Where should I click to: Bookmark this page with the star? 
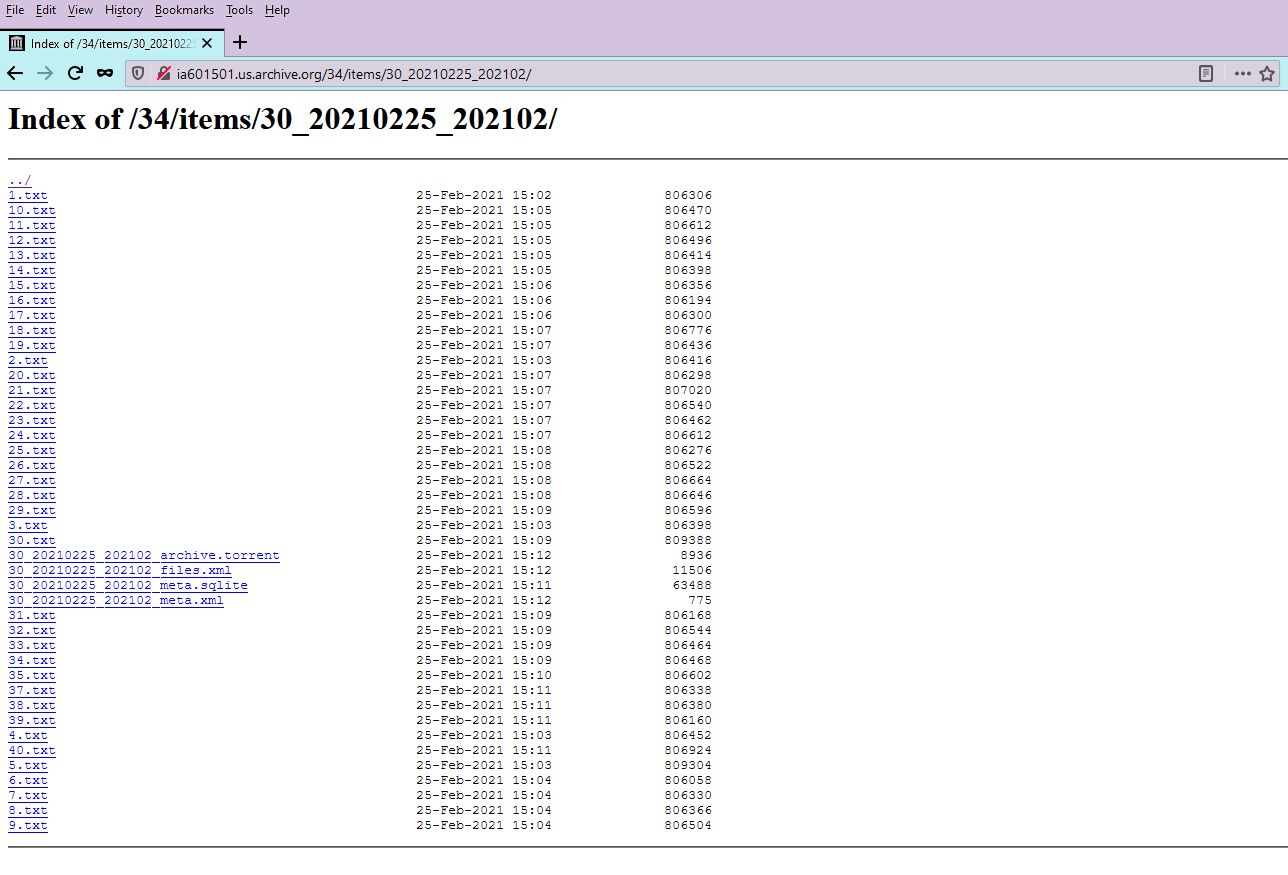(x=1267, y=73)
